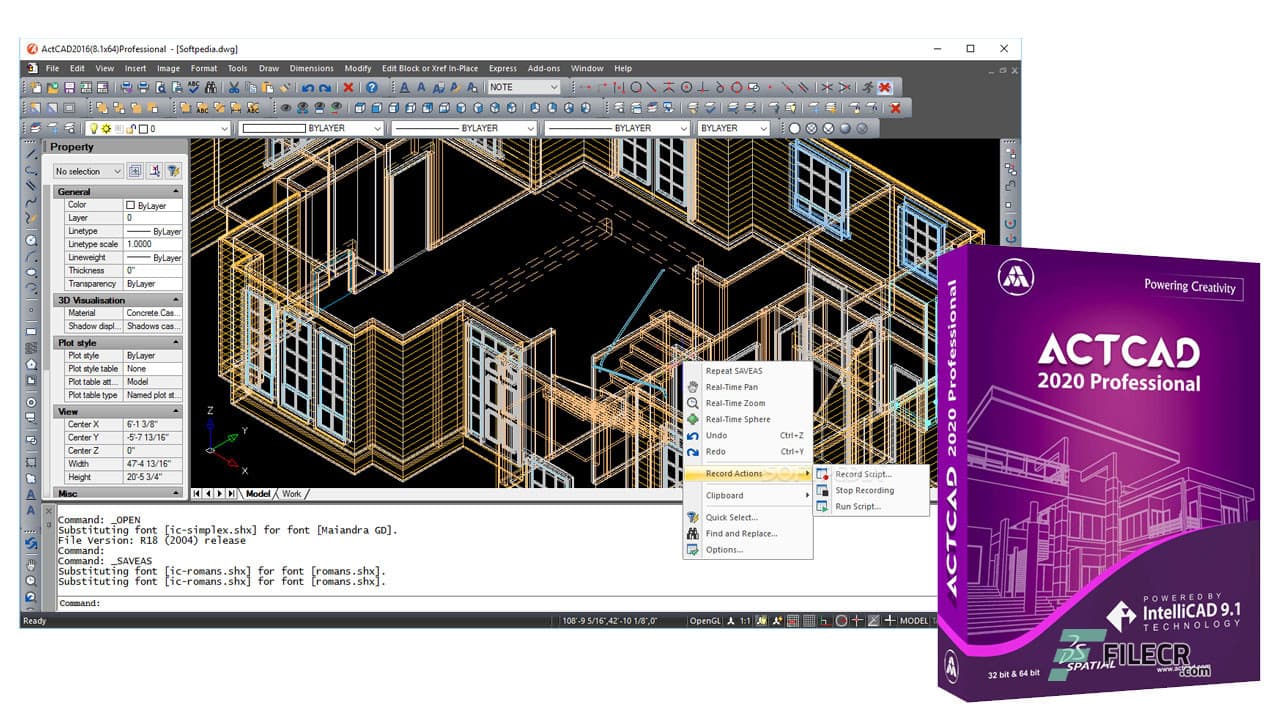Viewport: 1280px width, 720px height.
Task: Open the layer 0 dropdown list
Action: pos(225,128)
